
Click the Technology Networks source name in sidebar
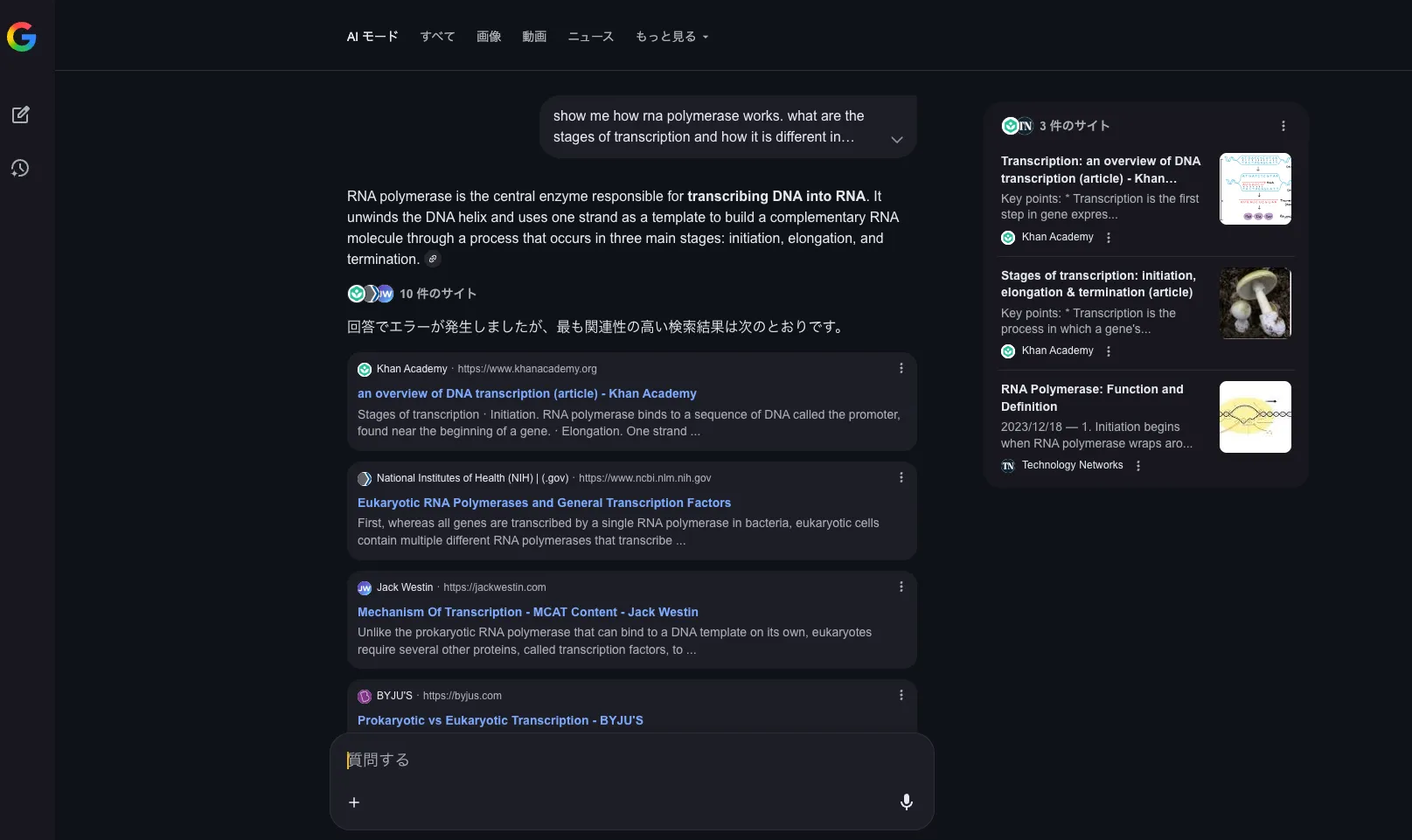pos(1073,465)
